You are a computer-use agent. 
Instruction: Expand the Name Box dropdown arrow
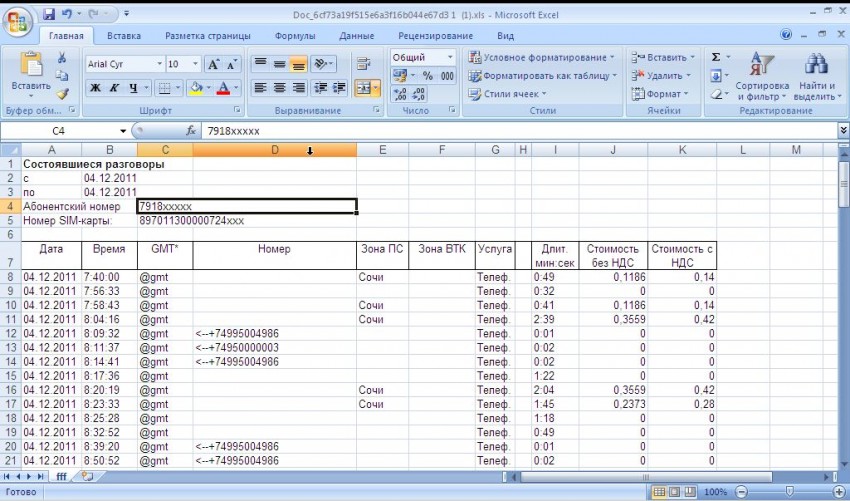click(123, 131)
